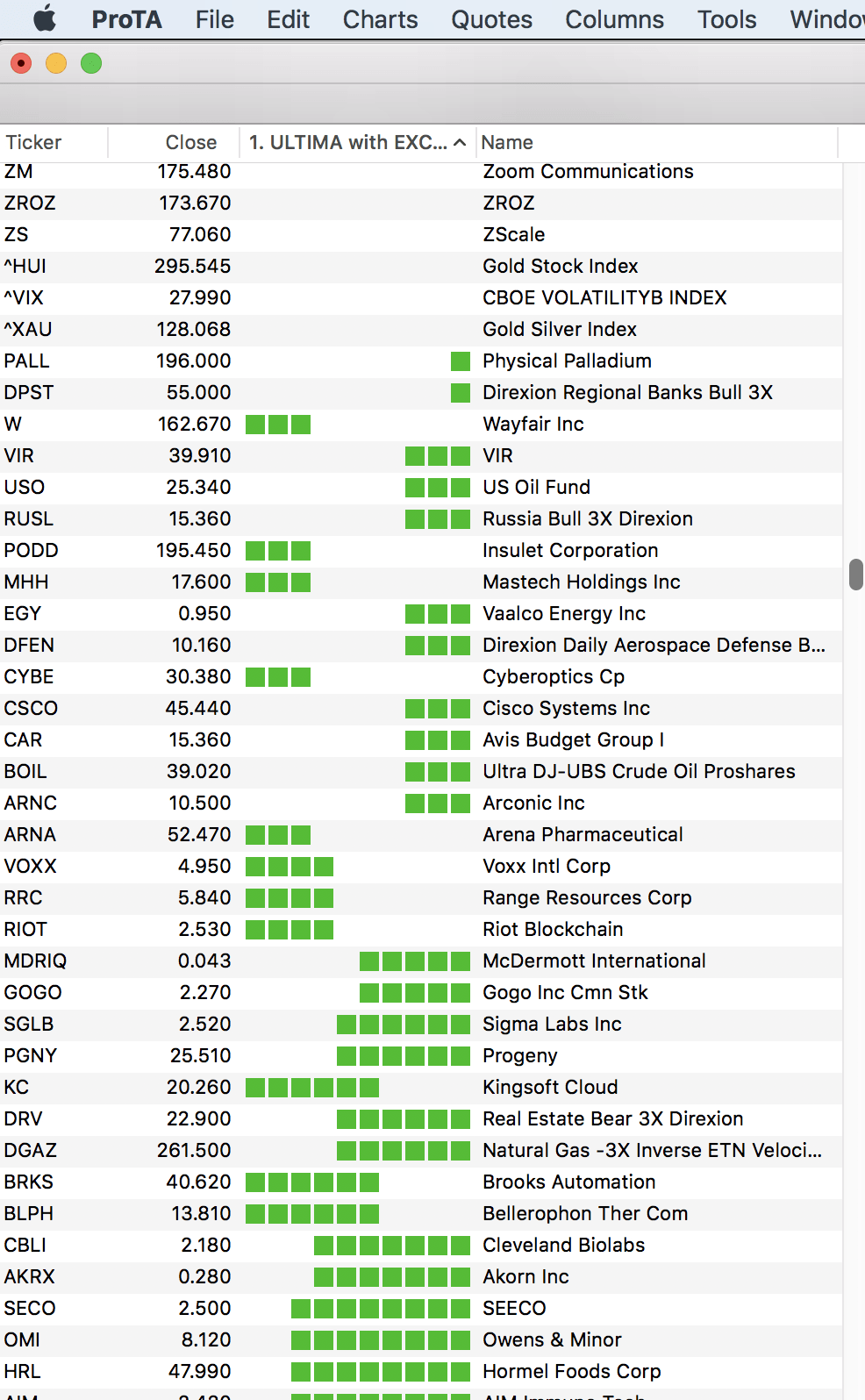Select the ^VIX ticker

[24, 297]
